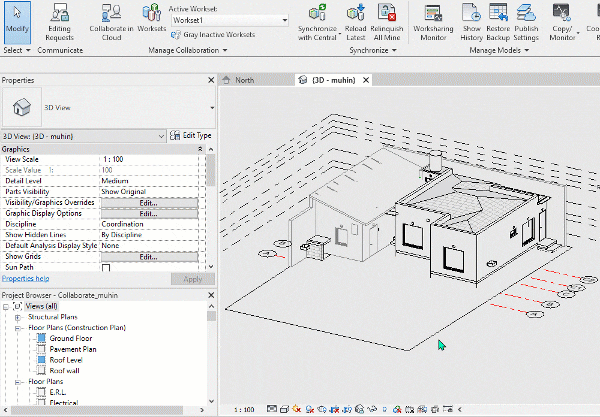
Task: Open Worksharing Monitor
Action: tap(433, 22)
